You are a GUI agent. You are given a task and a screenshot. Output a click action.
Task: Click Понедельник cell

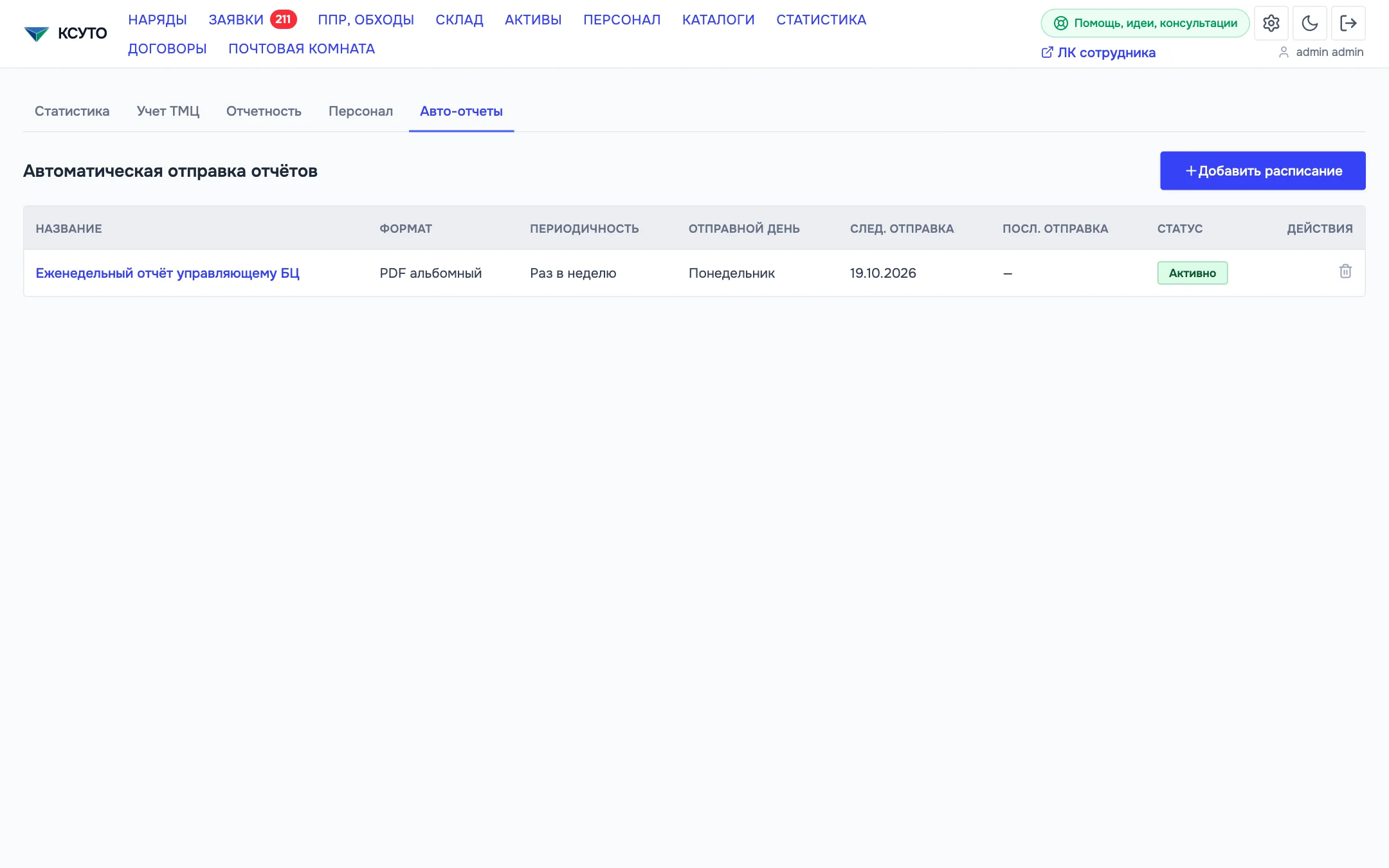coord(732,273)
